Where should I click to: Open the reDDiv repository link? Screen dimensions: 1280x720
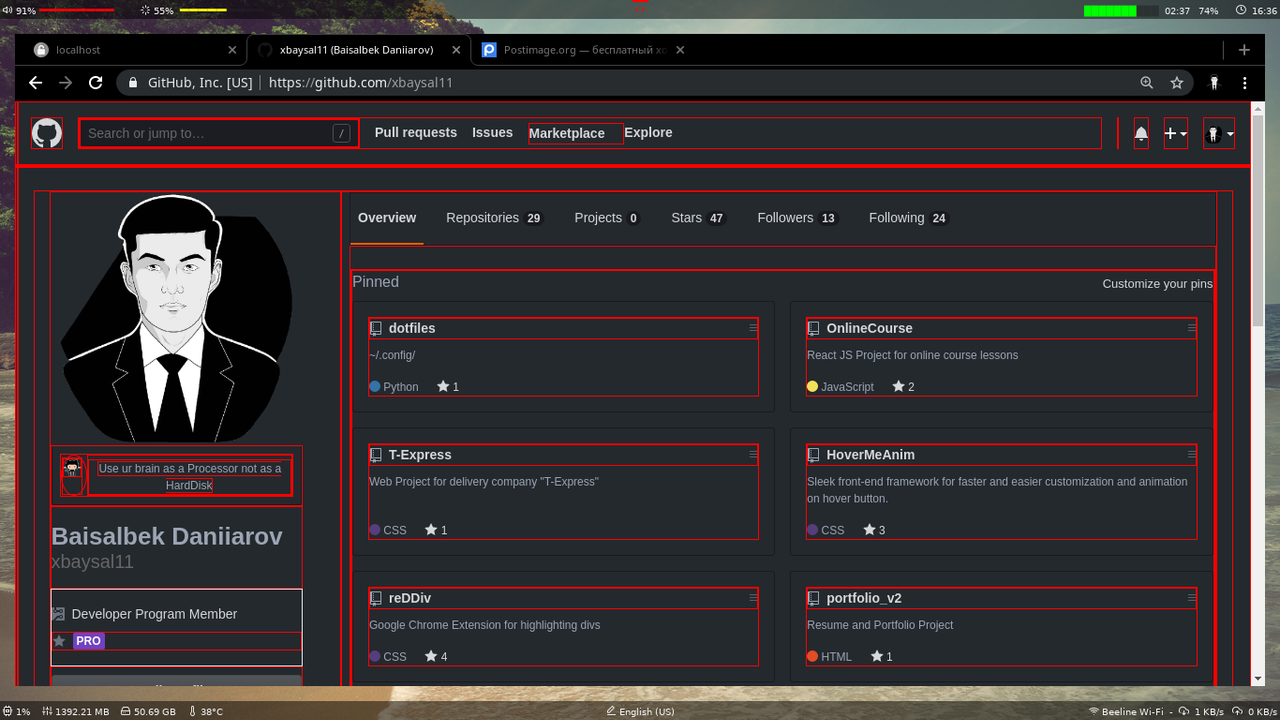(x=410, y=598)
